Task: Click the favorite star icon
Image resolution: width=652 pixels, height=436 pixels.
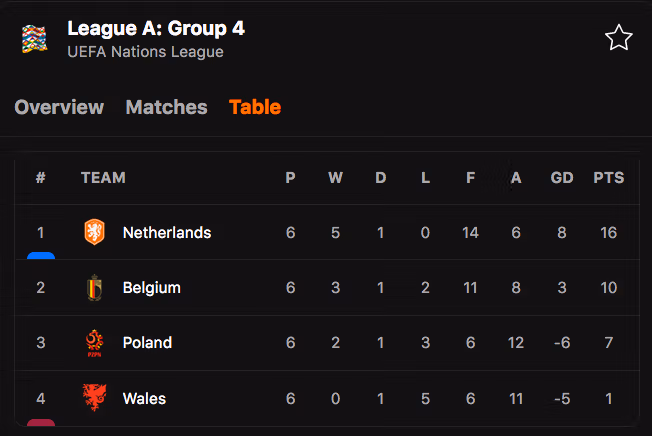Action: (x=619, y=38)
